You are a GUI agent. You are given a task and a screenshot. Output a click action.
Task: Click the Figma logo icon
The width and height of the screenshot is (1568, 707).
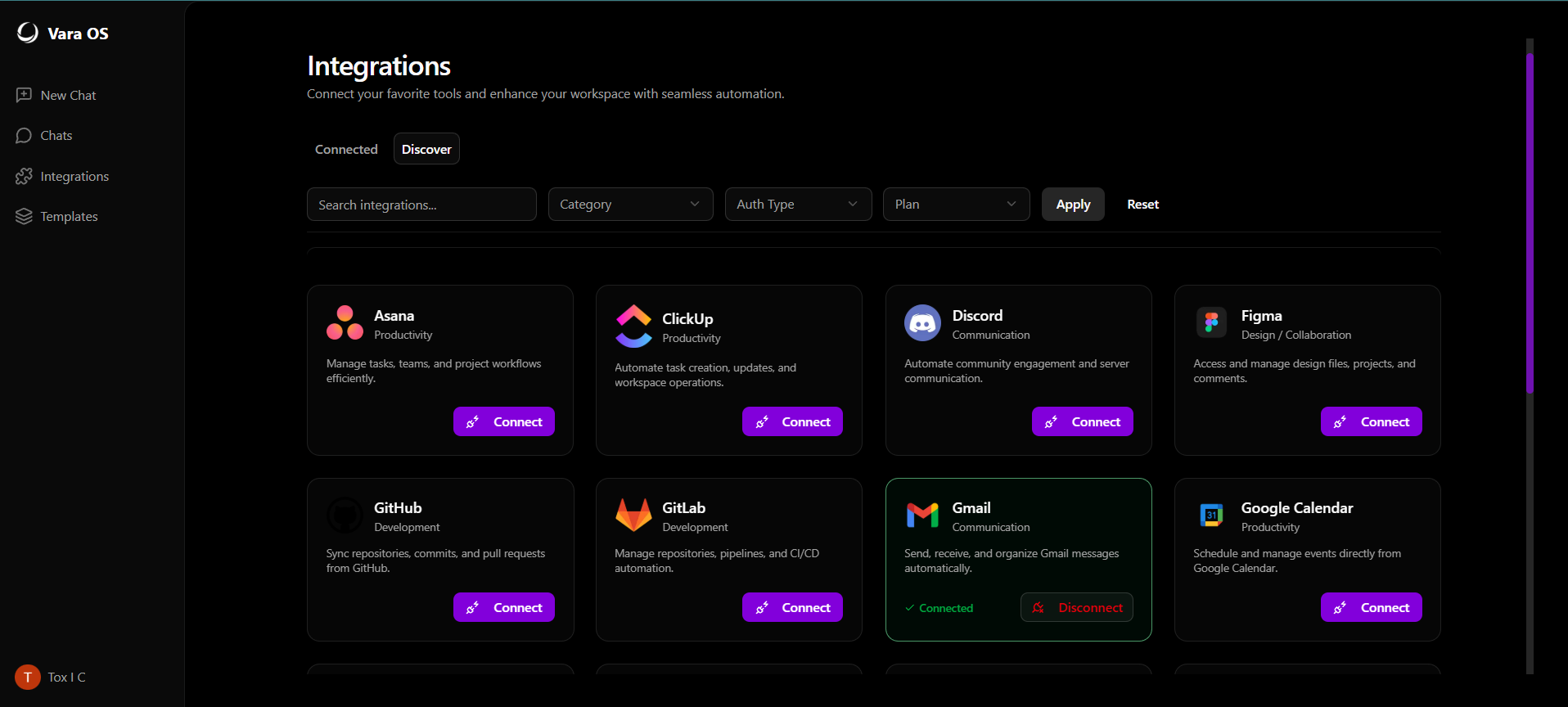[x=1211, y=322]
